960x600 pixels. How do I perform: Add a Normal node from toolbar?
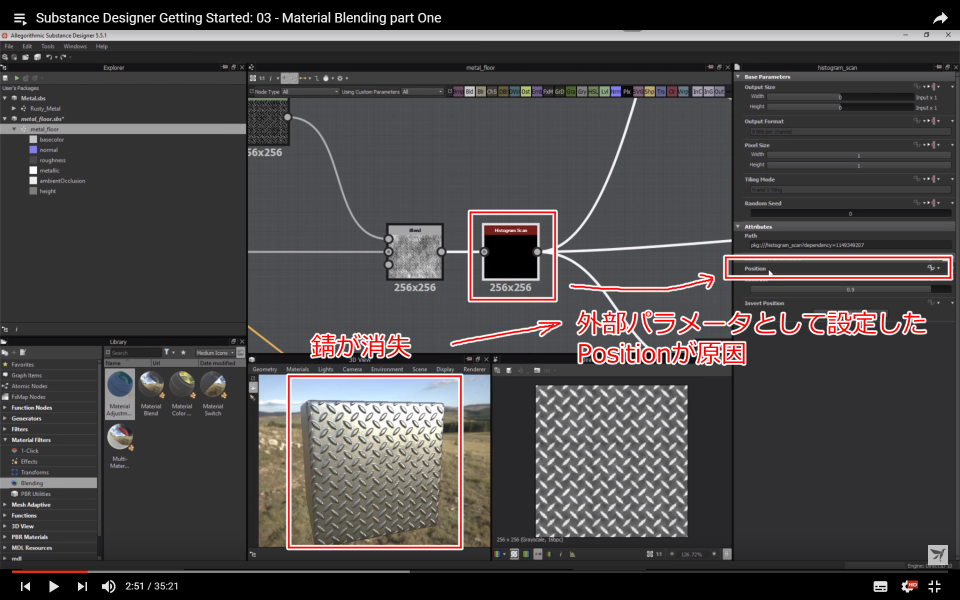615,92
